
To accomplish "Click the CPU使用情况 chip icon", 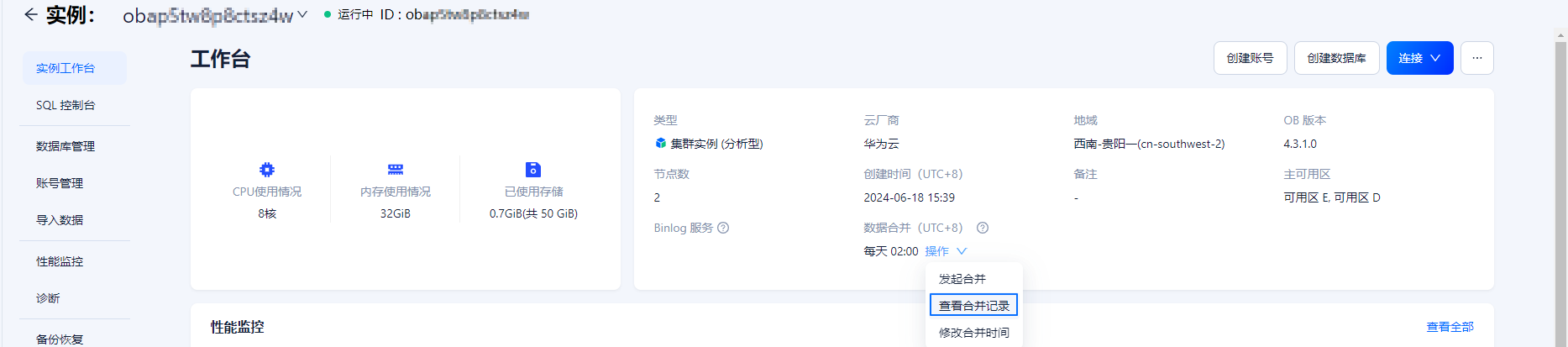I will [267, 170].
